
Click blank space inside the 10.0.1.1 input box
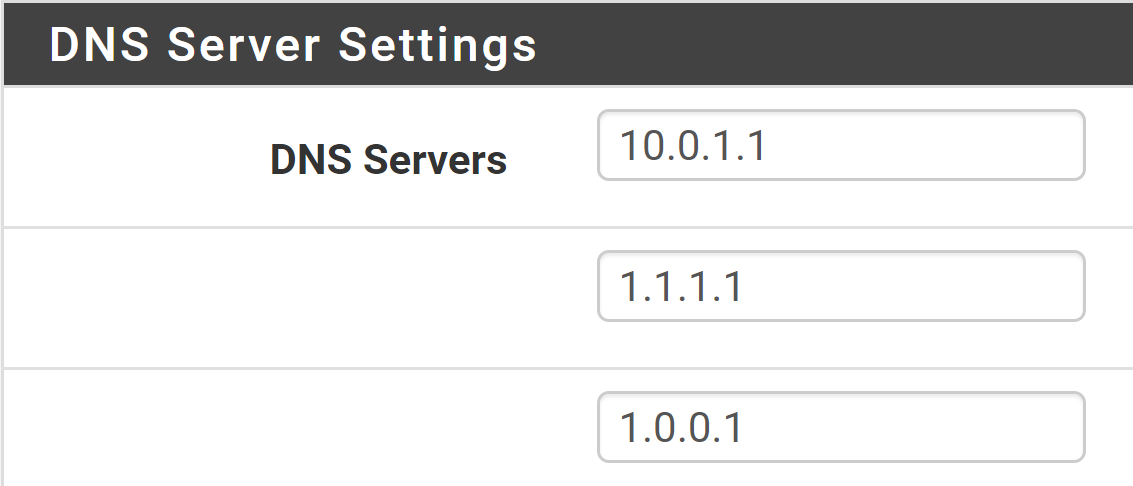(x=925, y=144)
